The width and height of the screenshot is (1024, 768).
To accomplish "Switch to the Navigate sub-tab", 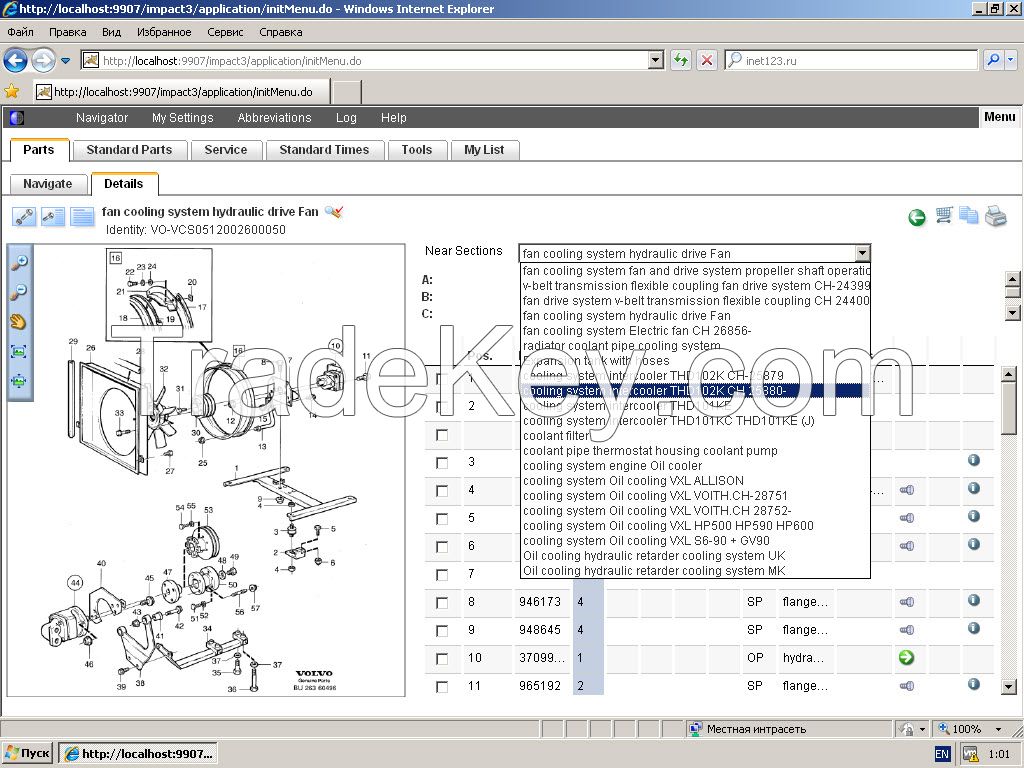I will (x=48, y=184).
